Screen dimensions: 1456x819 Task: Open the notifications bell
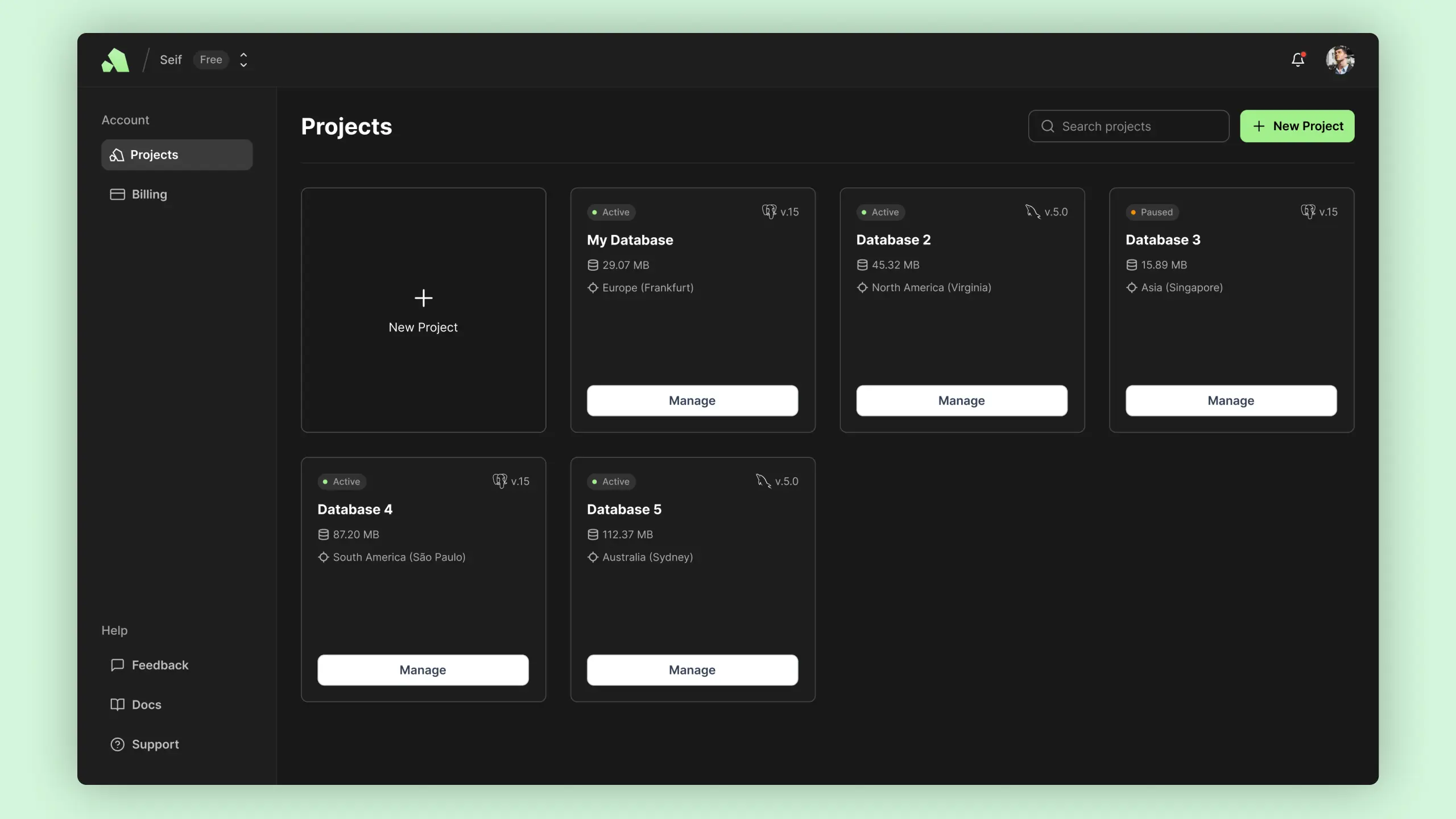1297,60
